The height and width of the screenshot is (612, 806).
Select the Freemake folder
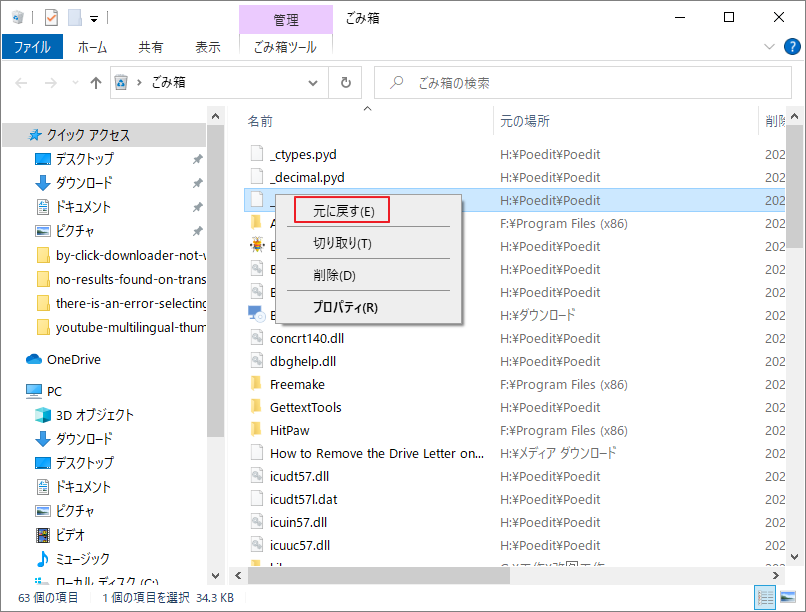297,384
